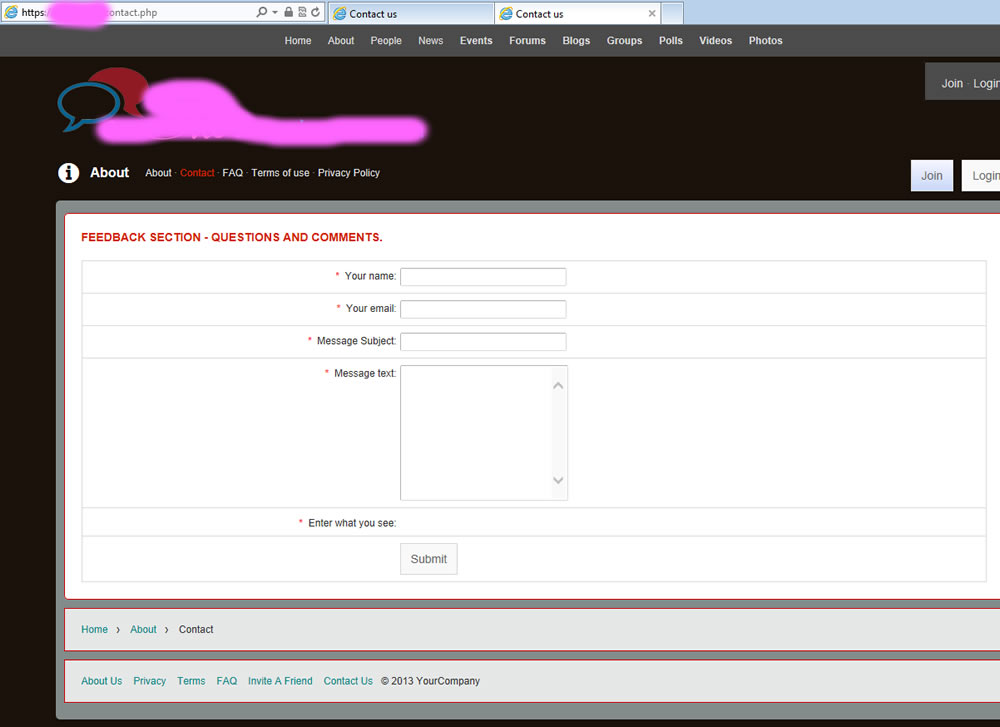Click the Your name input field
1000x727 pixels.
pos(483,277)
